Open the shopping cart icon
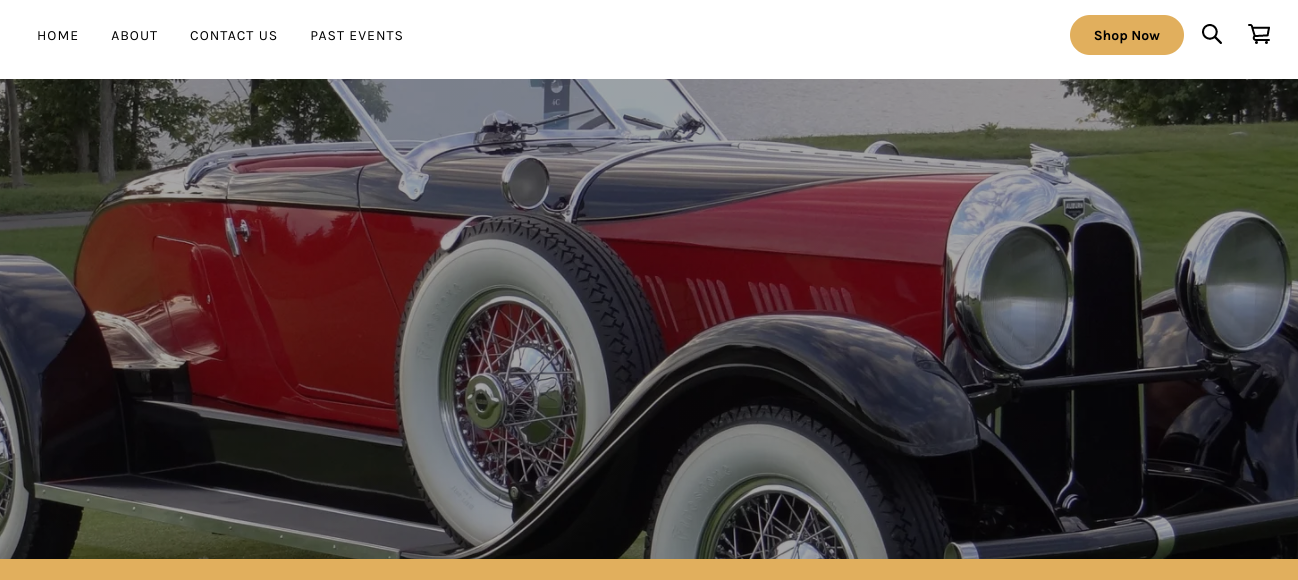This screenshot has width=1298, height=580. 1259,35
